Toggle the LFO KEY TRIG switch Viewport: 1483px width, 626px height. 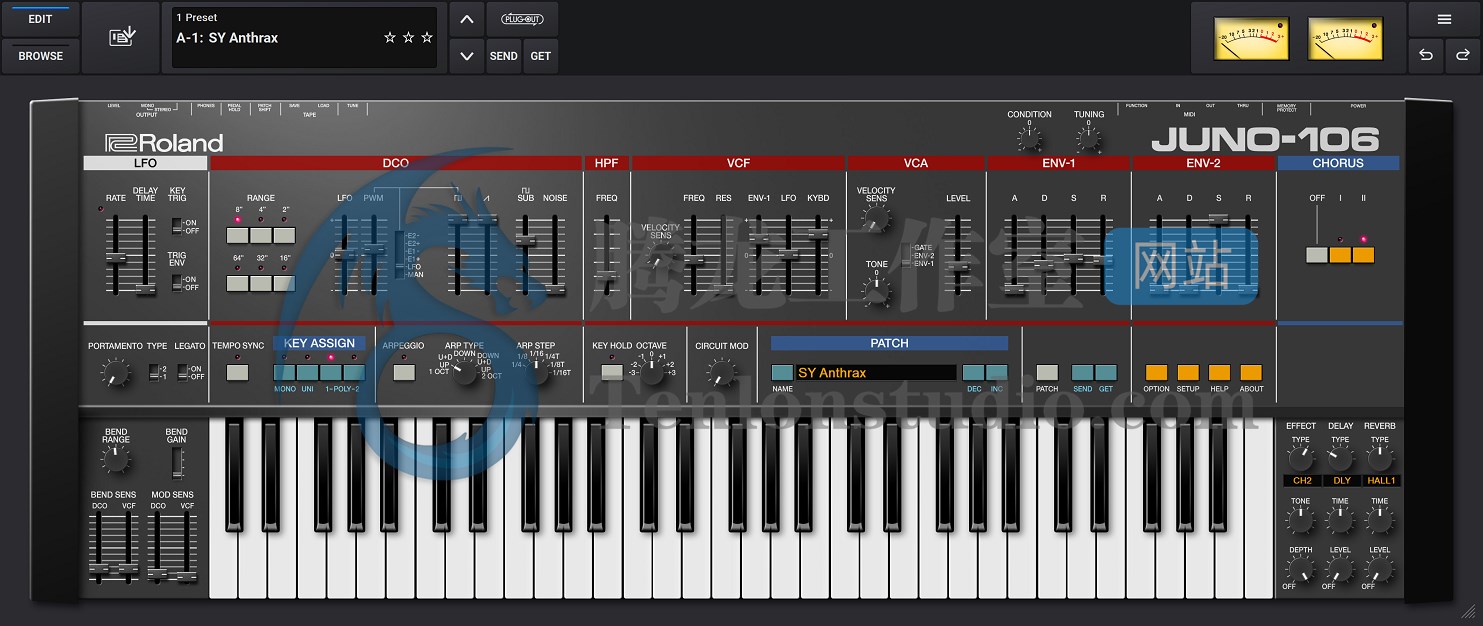(176, 226)
